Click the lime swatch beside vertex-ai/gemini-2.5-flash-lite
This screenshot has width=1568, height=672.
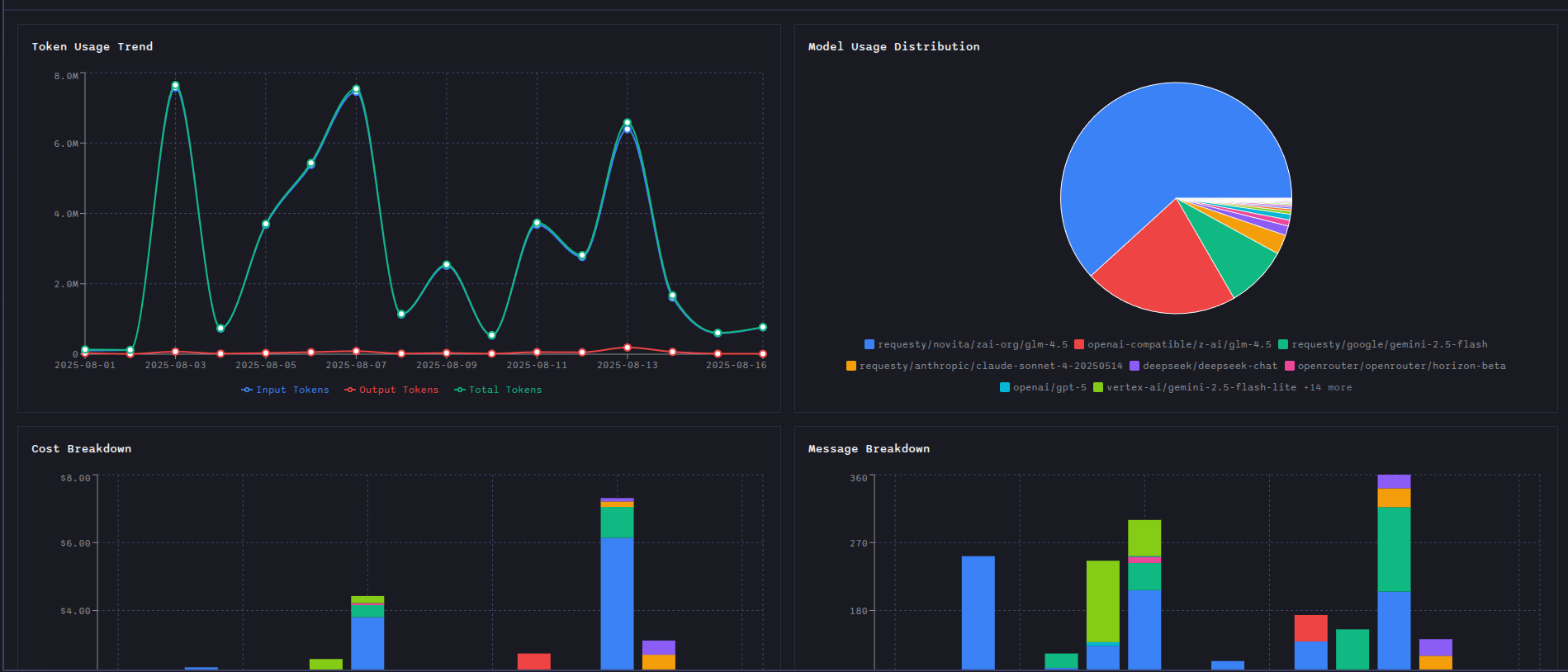(1098, 387)
